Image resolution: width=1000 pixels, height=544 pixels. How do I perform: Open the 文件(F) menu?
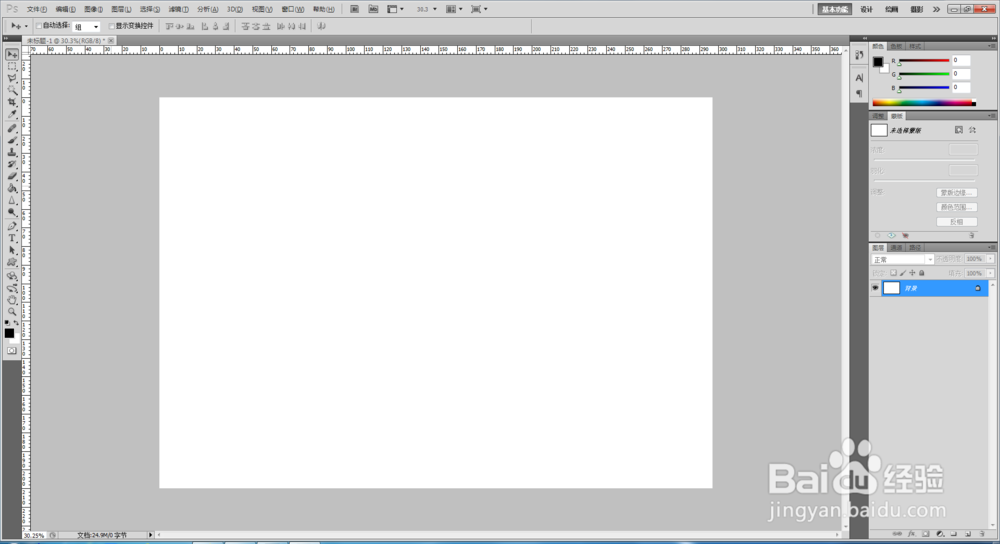tap(36, 10)
